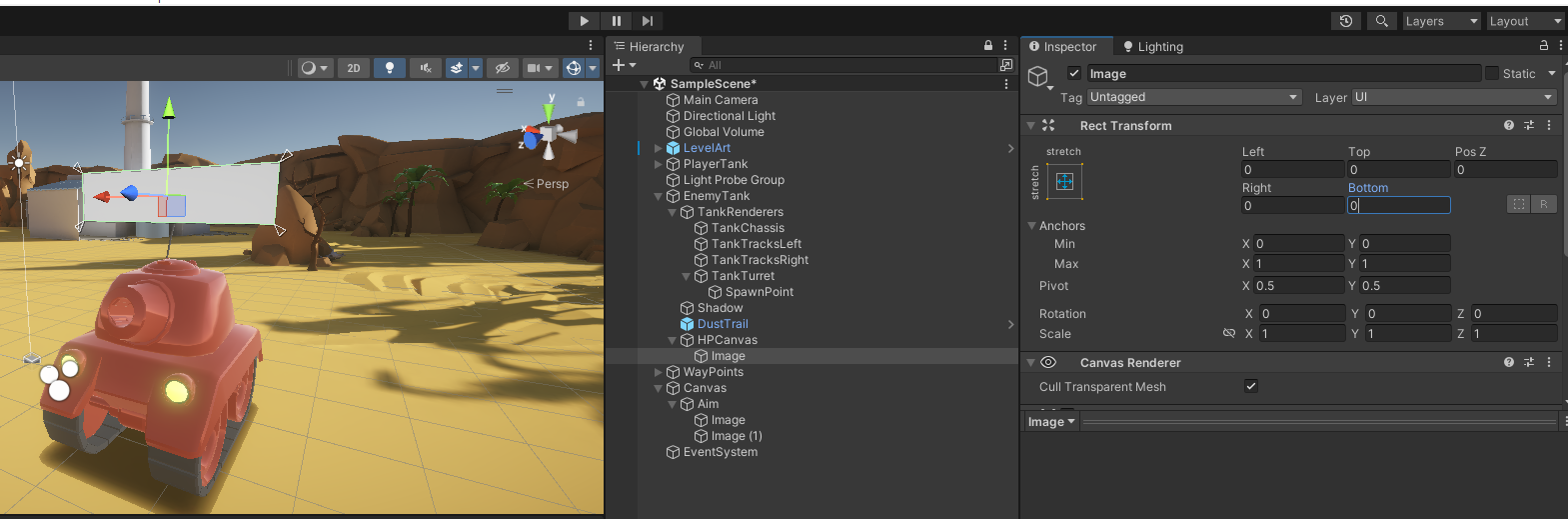Viewport: 1568px width, 519px height.
Task: Click the Persp projection label
Action: 553,184
